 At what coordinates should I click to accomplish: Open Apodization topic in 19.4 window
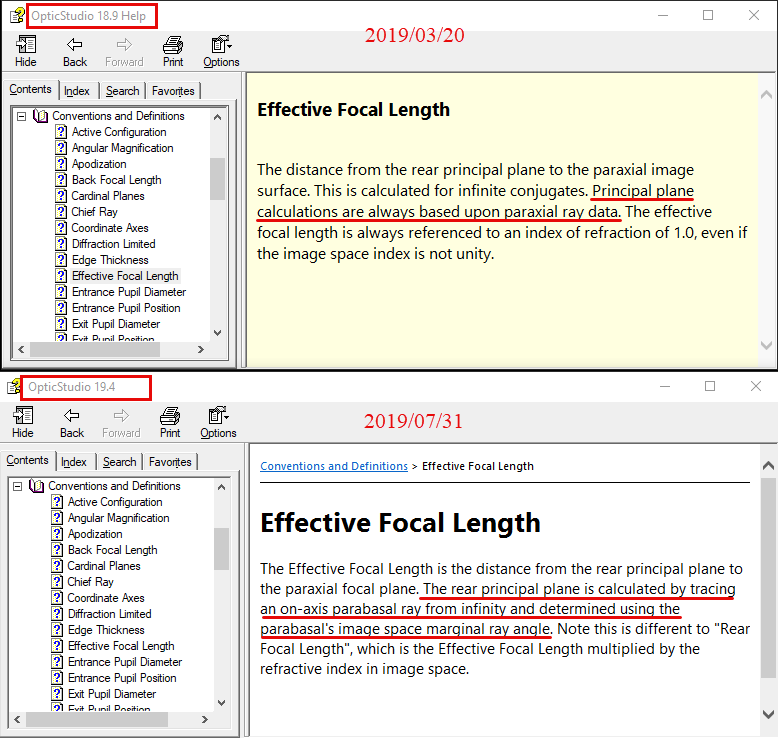tap(95, 534)
